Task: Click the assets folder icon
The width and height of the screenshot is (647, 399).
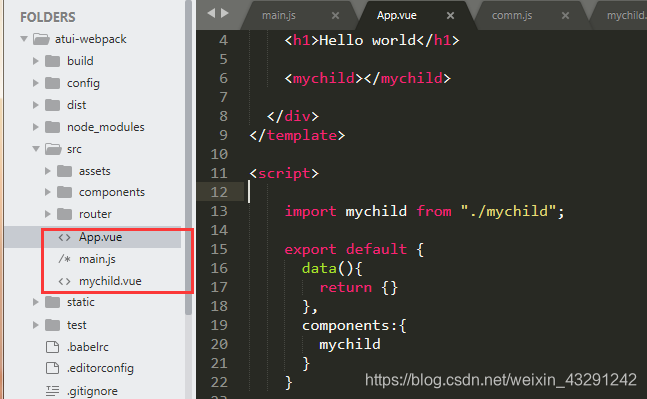Action: point(64,171)
